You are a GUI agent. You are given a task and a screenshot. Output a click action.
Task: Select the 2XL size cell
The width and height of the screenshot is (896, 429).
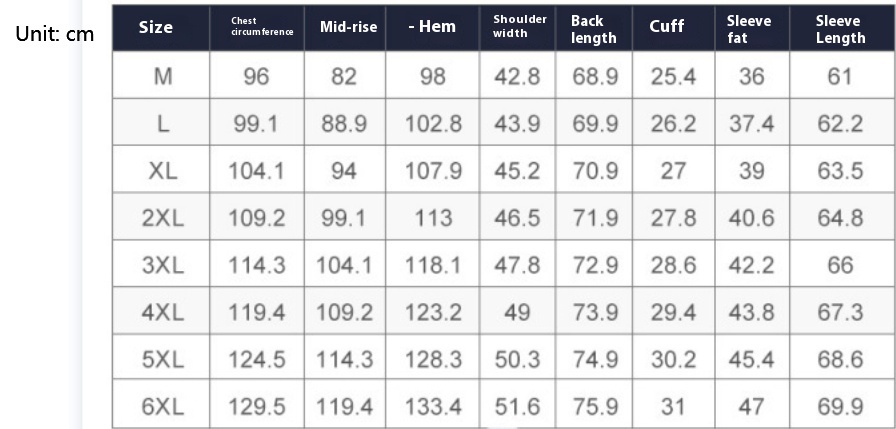point(163,218)
